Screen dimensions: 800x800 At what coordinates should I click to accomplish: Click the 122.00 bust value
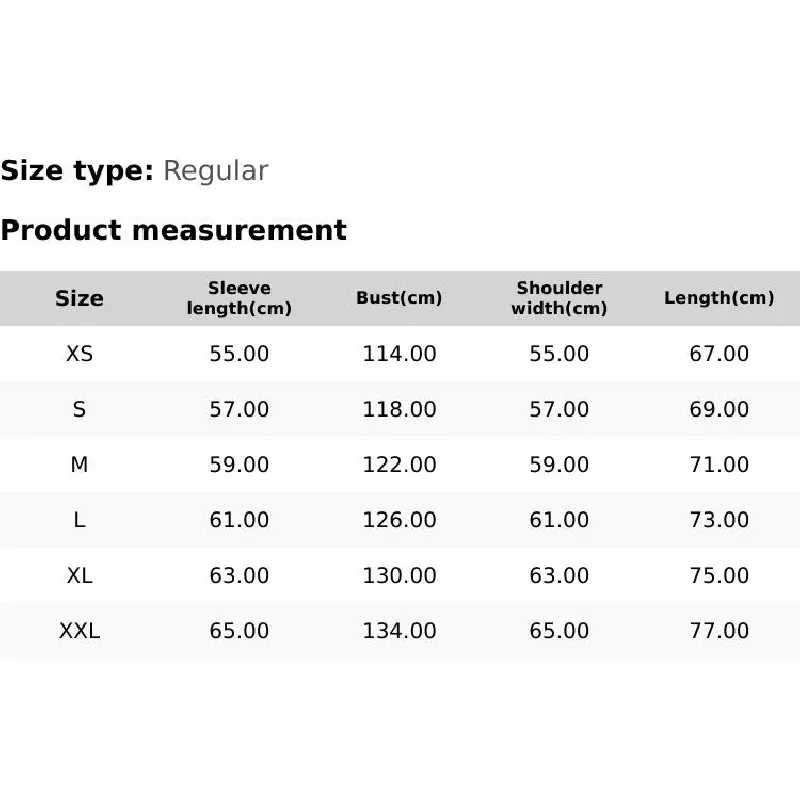(399, 464)
